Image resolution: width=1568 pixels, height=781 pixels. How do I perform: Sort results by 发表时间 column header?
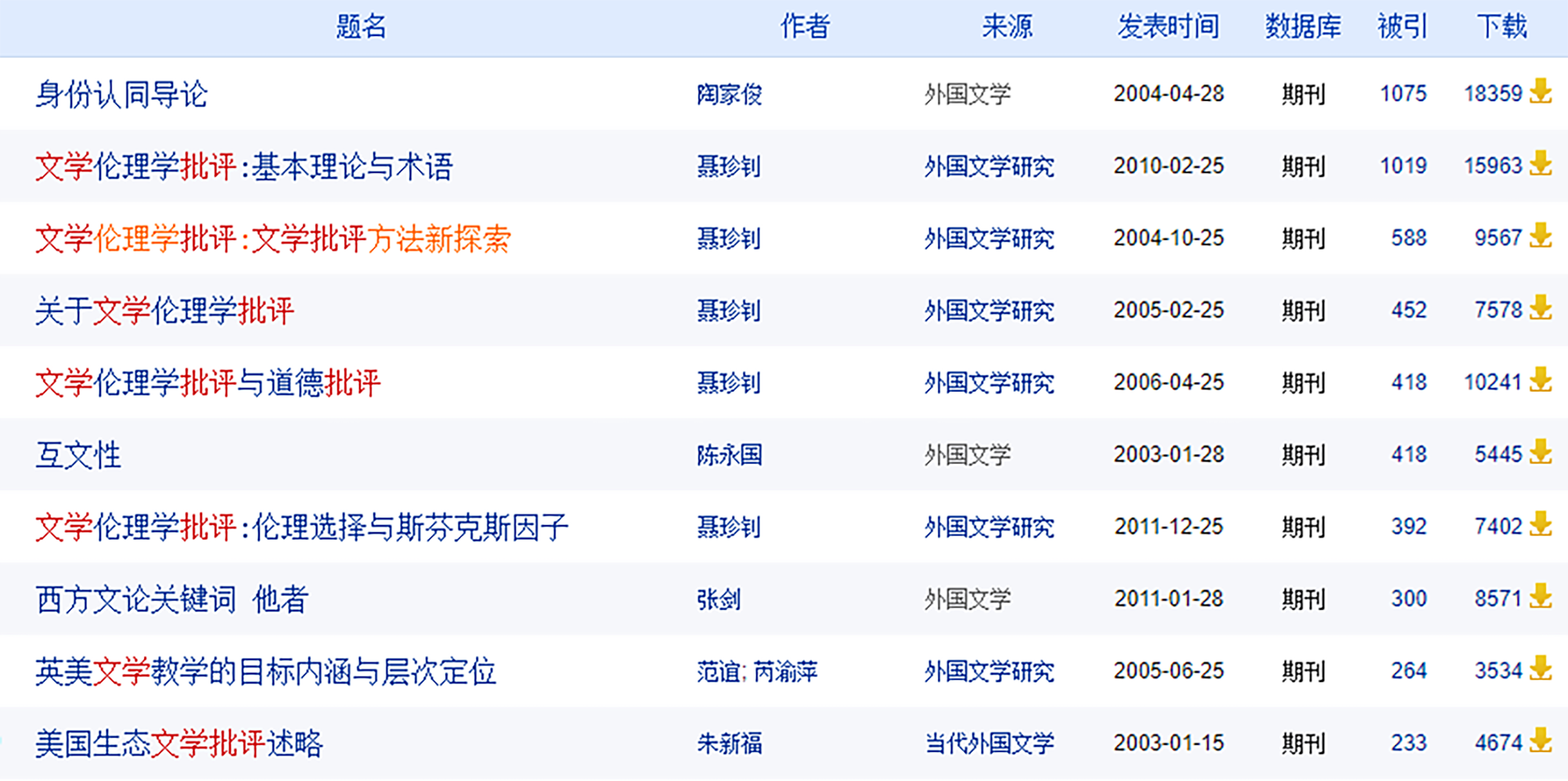[x=1168, y=27]
